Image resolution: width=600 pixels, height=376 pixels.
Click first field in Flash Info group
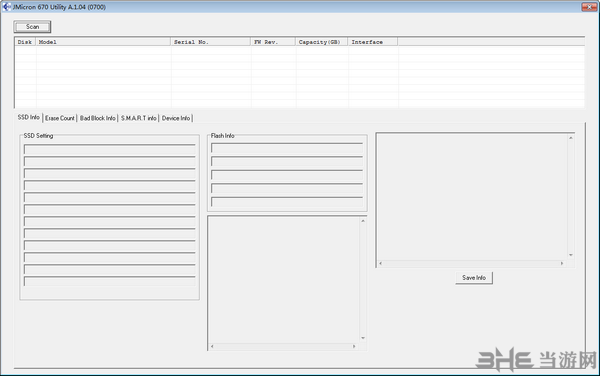tap(287, 148)
